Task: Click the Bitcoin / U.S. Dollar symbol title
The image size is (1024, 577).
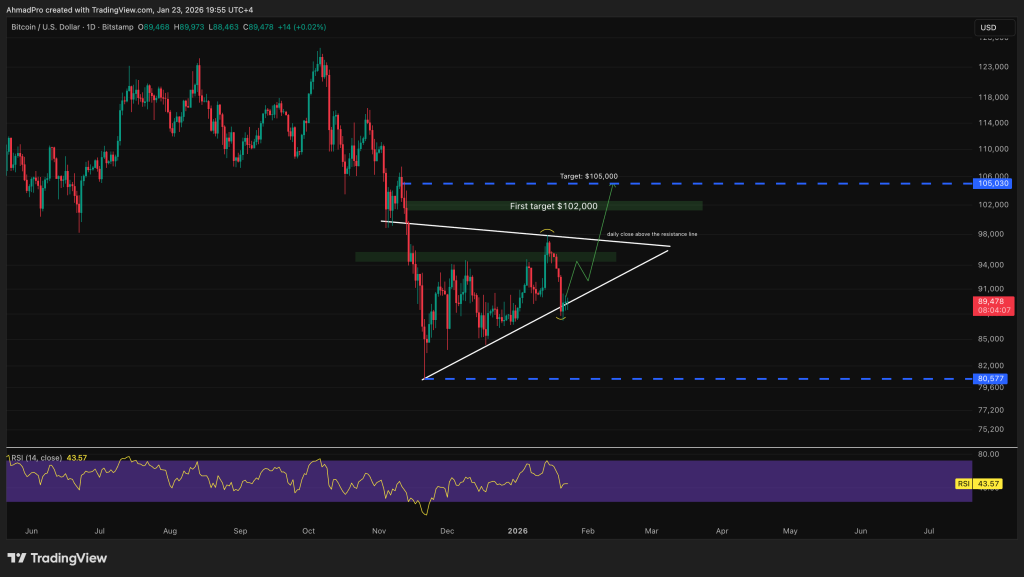Action: coord(59,27)
